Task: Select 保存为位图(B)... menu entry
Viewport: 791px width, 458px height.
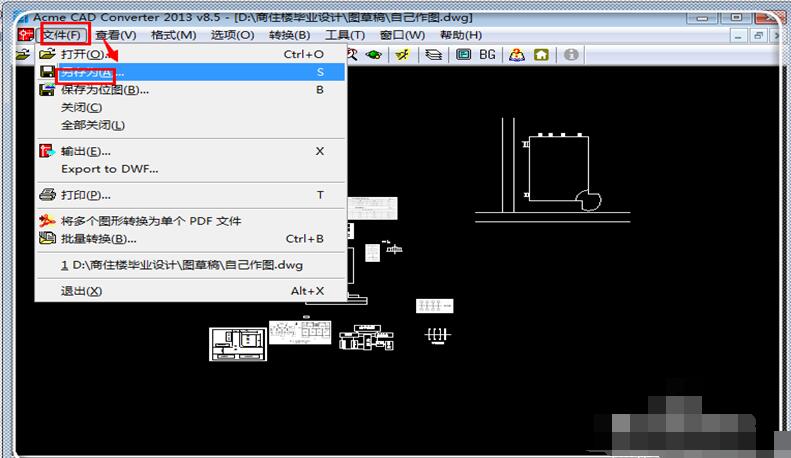Action: point(191,90)
